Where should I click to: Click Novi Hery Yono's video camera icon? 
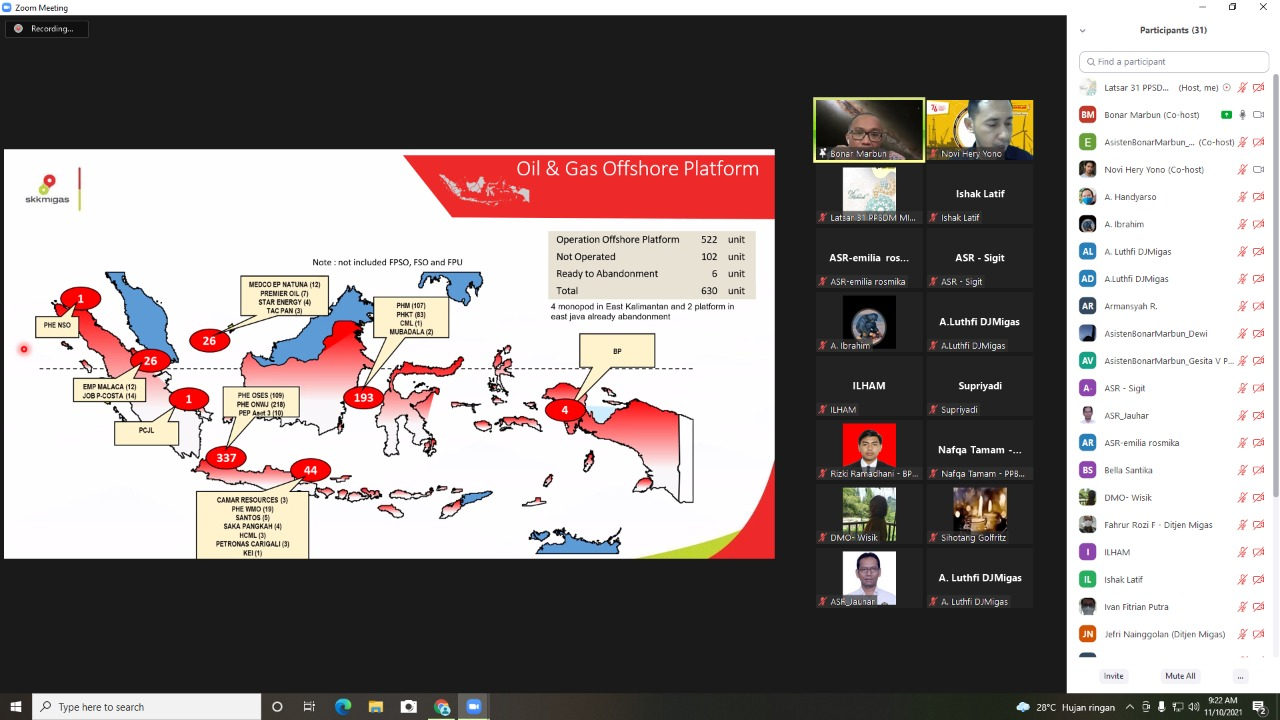(x=1259, y=170)
